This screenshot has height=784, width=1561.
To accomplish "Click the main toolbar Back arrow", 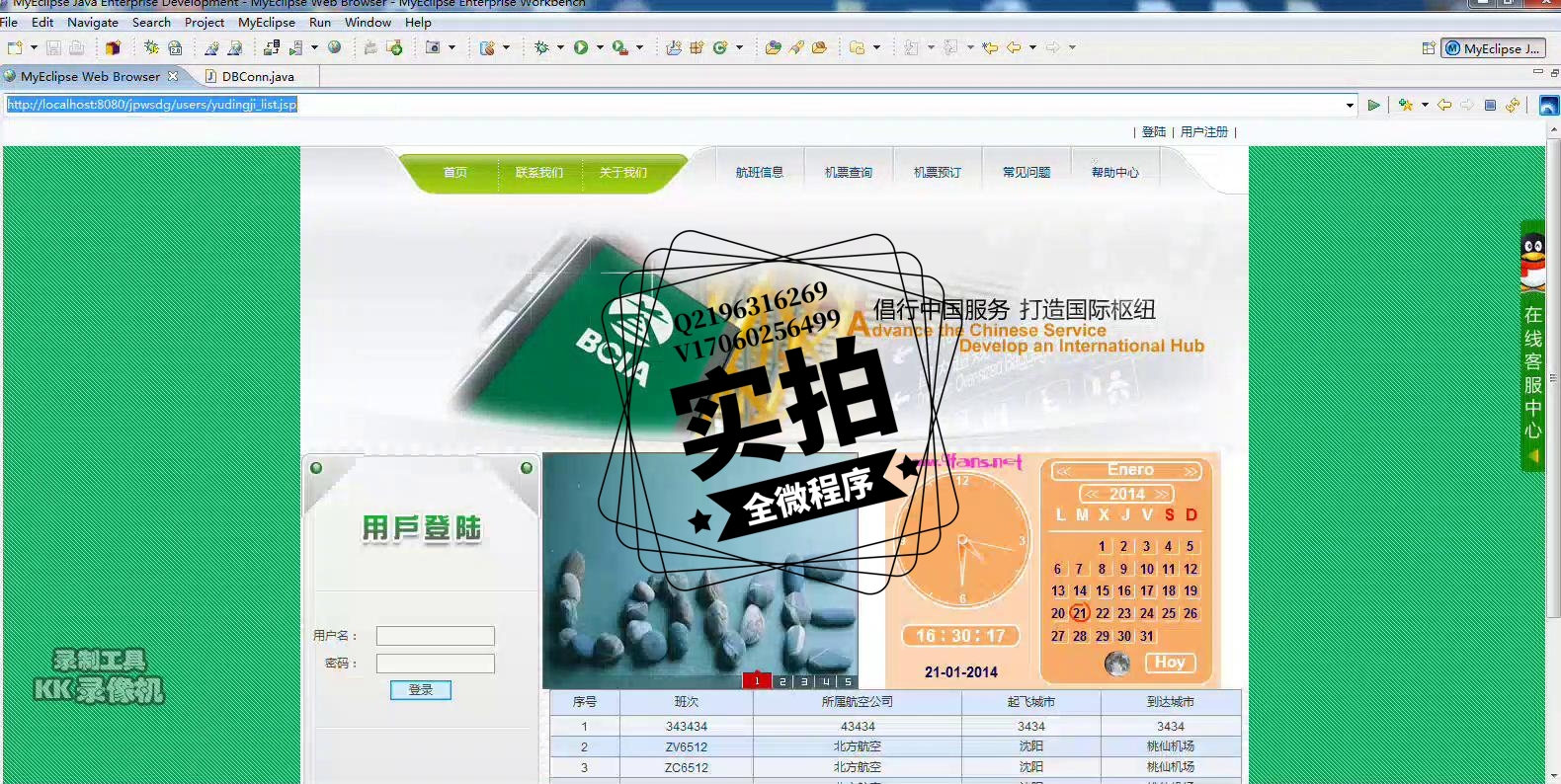I will [x=1014, y=47].
